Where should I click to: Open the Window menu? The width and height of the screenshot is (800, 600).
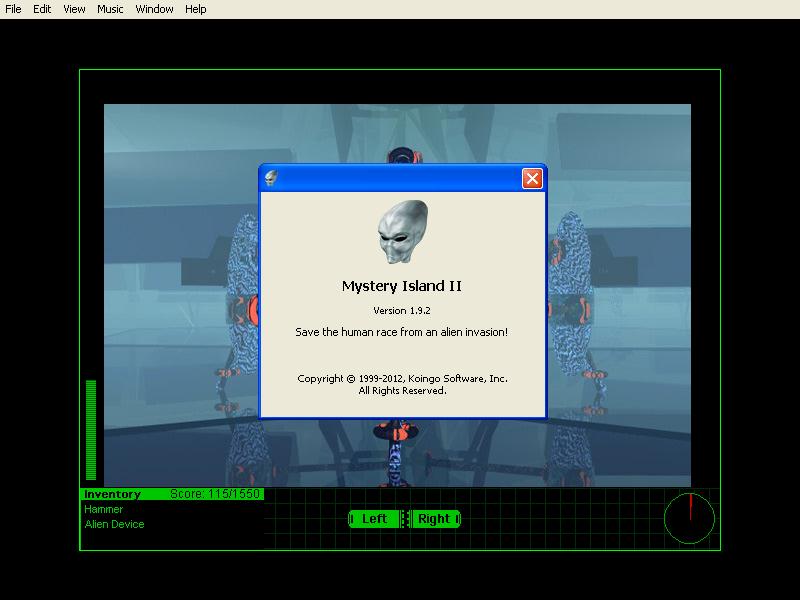coord(153,9)
